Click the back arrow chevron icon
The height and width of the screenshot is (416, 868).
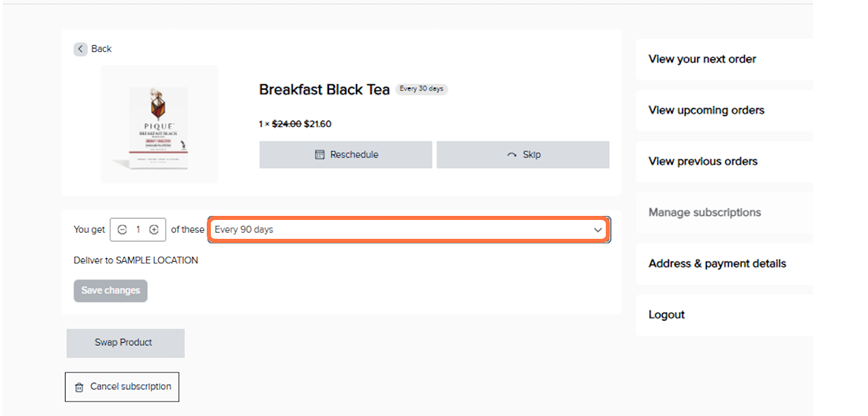click(80, 49)
